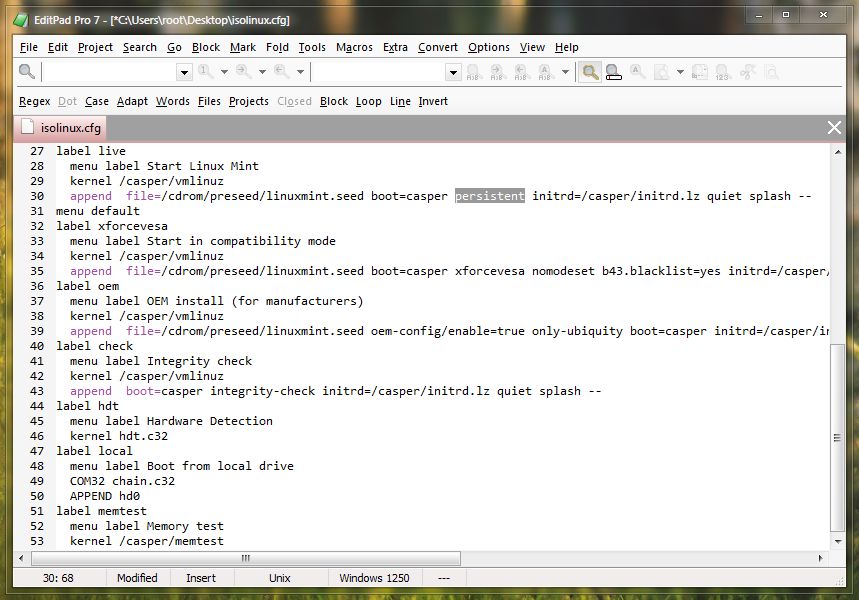Expand the Fold Lines options arrow
The image size is (859, 600).
click(x=680, y=72)
